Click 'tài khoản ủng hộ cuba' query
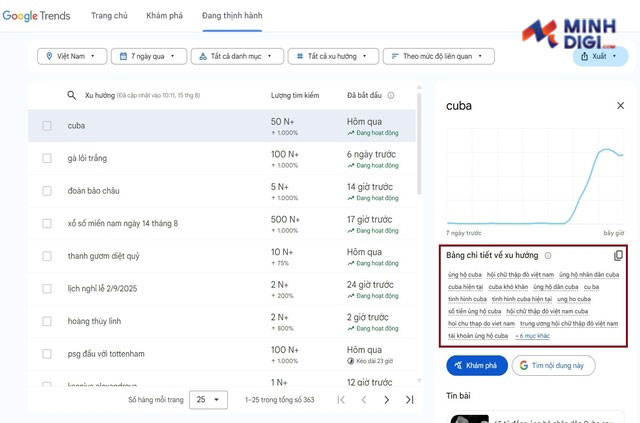The height and width of the screenshot is (423, 640). click(x=478, y=336)
